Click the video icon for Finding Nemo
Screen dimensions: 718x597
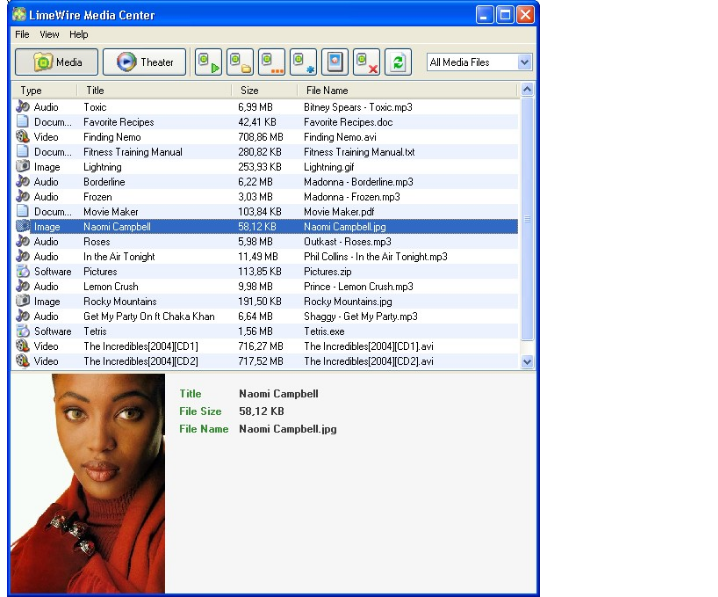pos(23,136)
